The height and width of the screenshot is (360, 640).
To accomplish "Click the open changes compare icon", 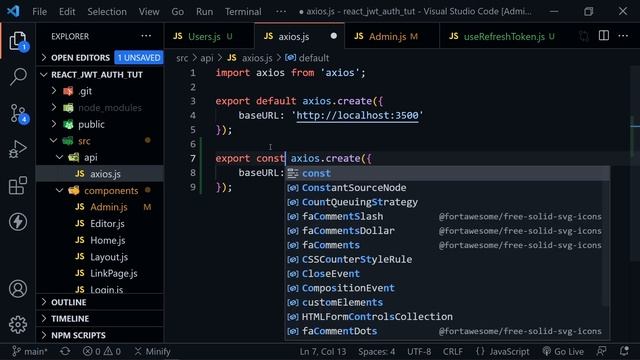I will point(584,36).
